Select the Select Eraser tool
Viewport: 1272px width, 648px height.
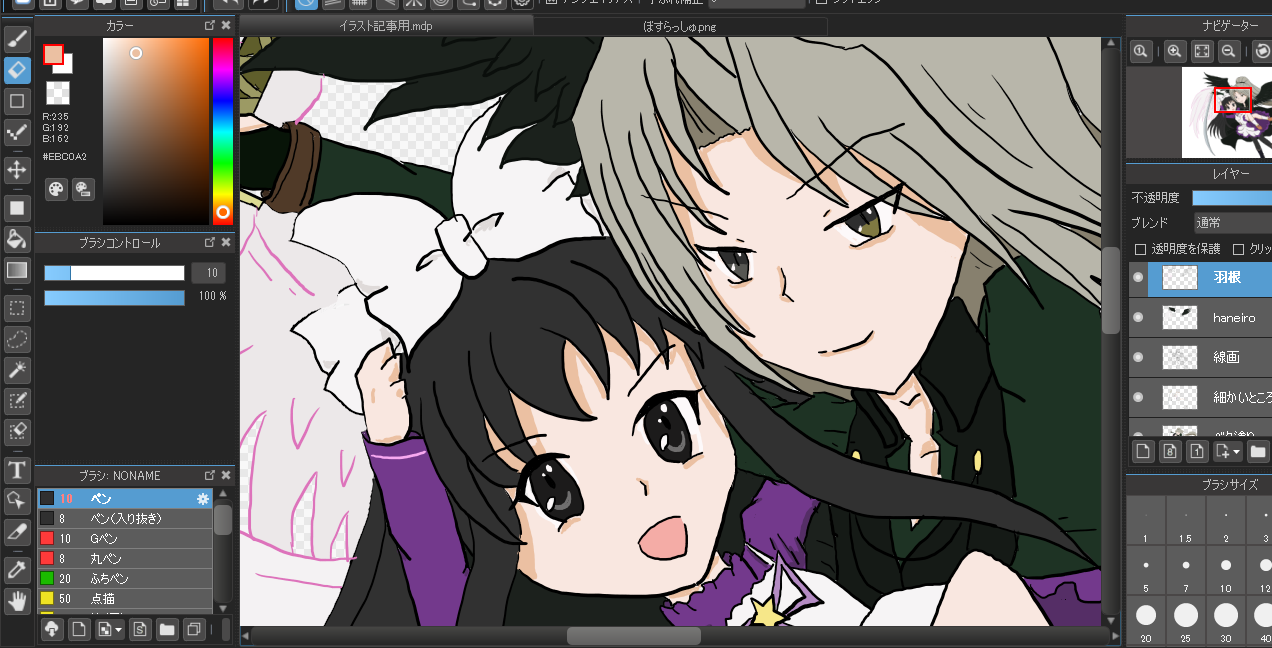(17, 431)
